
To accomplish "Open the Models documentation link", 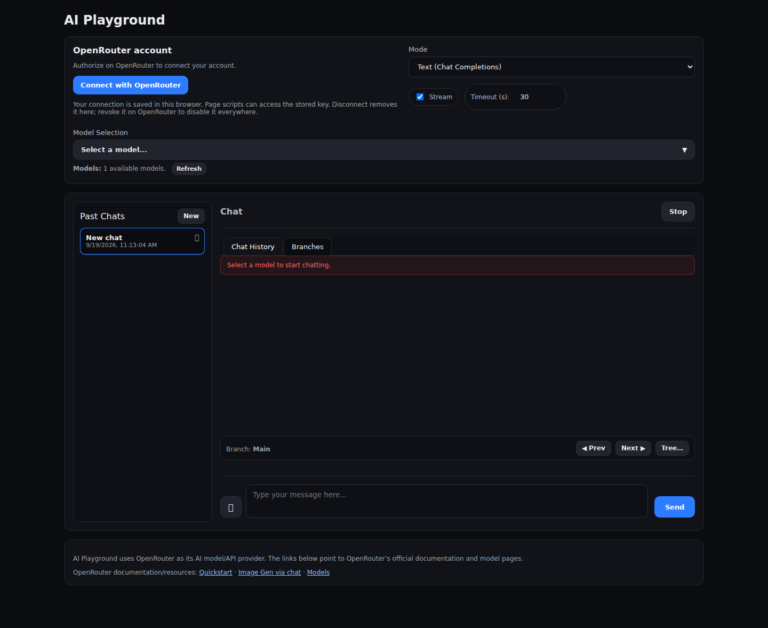I will click(x=318, y=572).
